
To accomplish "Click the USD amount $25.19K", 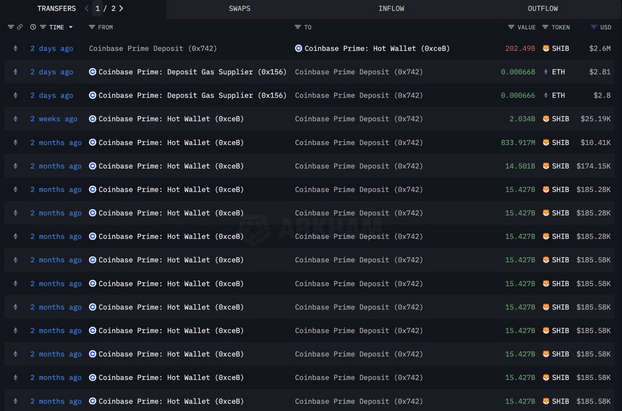I will pyautogui.click(x=595, y=119).
